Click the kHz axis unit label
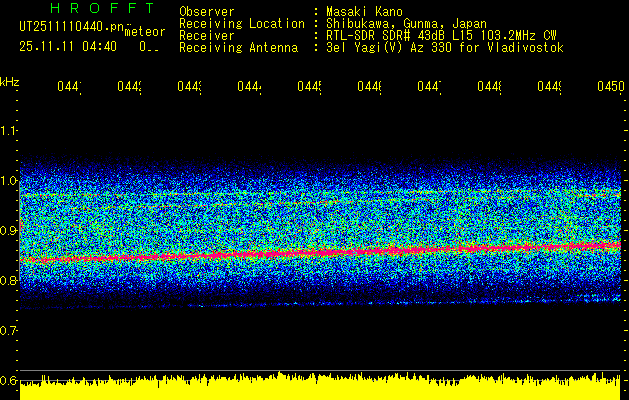The height and width of the screenshot is (400, 629). tap(9, 80)
